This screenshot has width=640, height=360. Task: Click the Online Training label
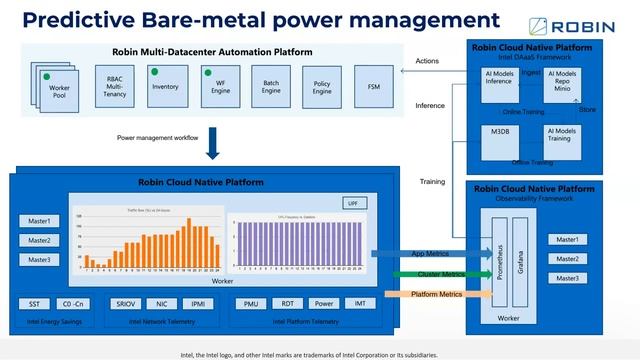click(x=523, y=111)
